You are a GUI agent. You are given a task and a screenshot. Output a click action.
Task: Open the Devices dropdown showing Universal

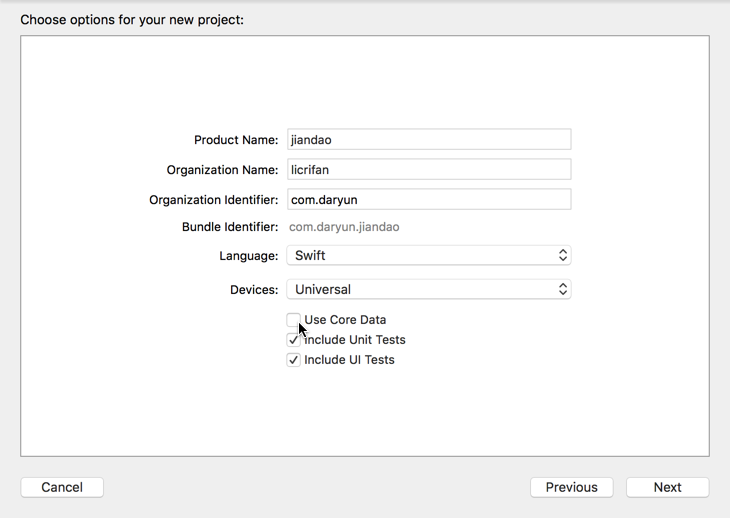[x=428, y=289]
